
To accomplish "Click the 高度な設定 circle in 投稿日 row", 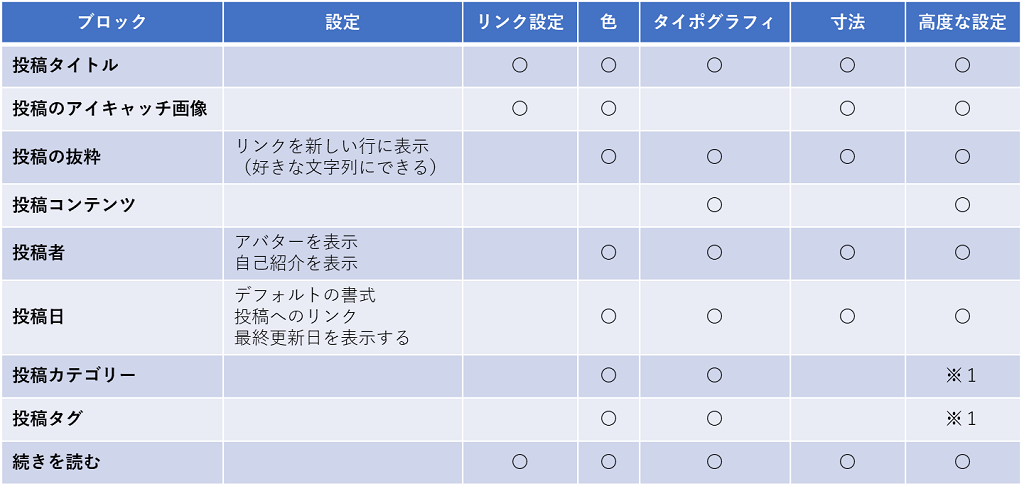I will pyautogui.click(x=962, y=317).
